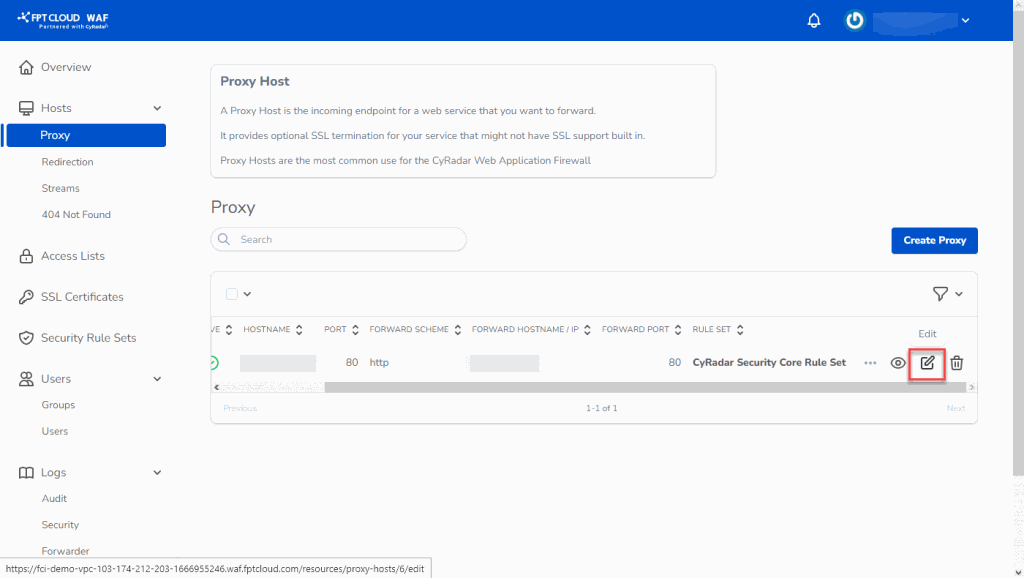1024x578 pixels.
Task: Click the horizontal table scrollbar
Action: [645, 387]
